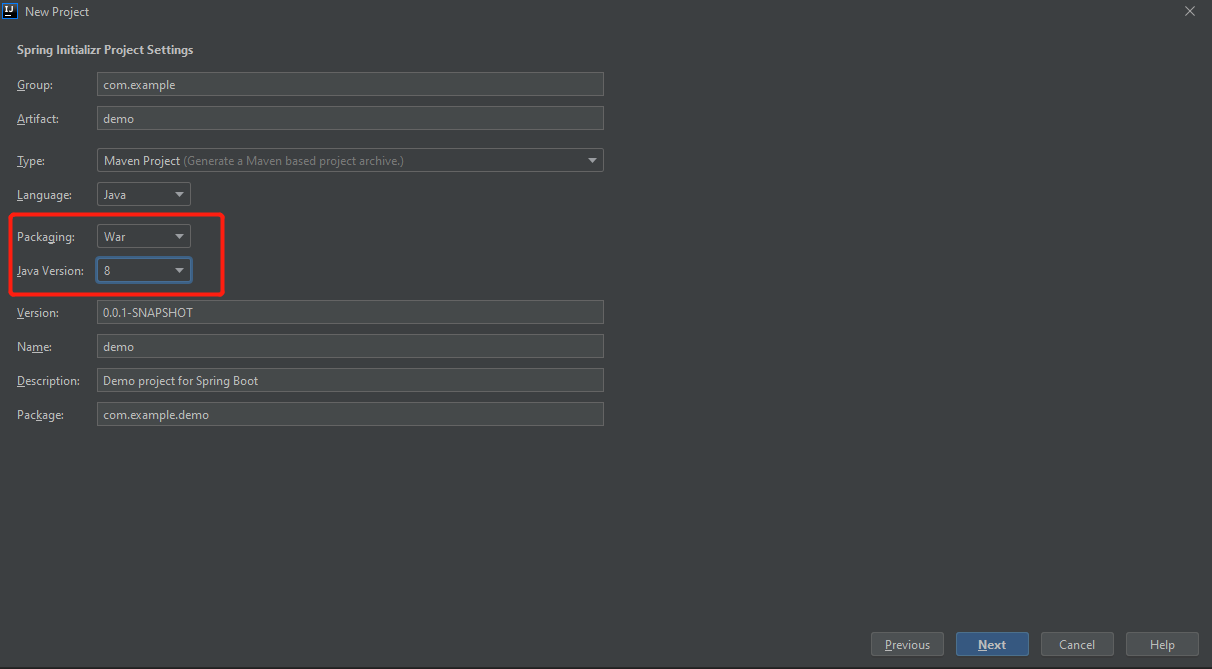Edit the Description field text

[350, 380]
